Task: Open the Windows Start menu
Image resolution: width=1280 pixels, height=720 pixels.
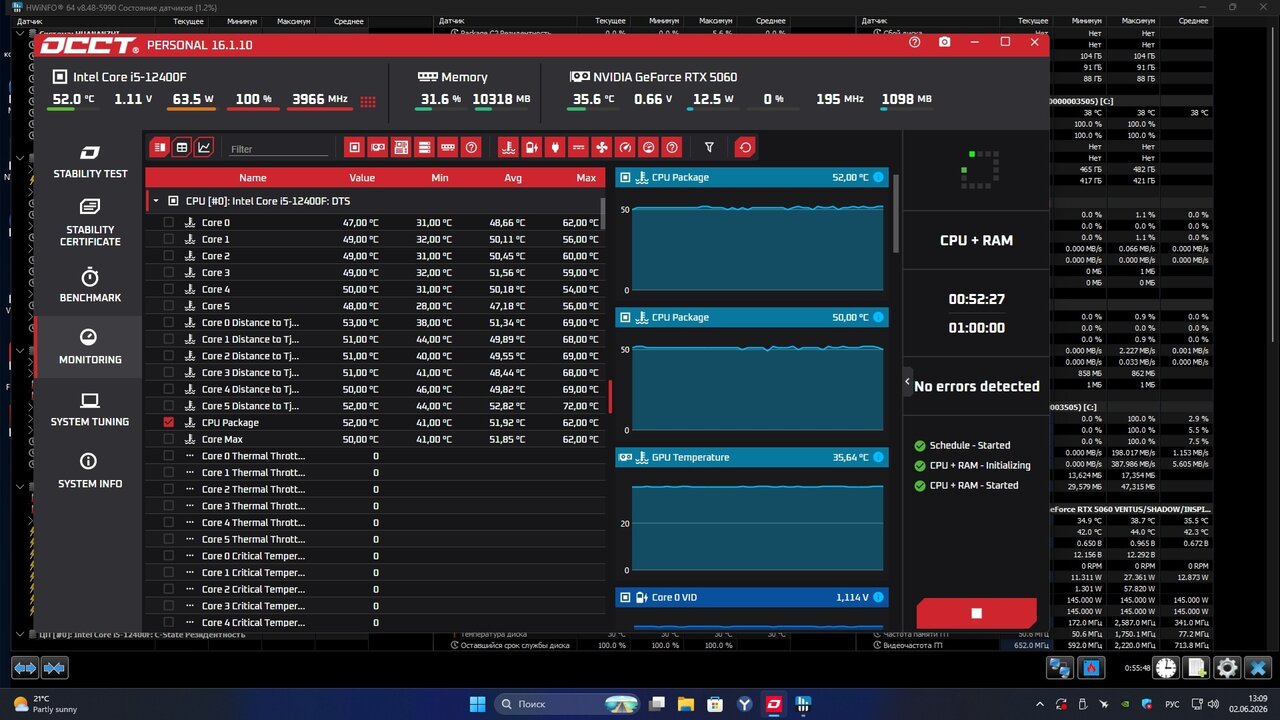Action: click(477, 703)
